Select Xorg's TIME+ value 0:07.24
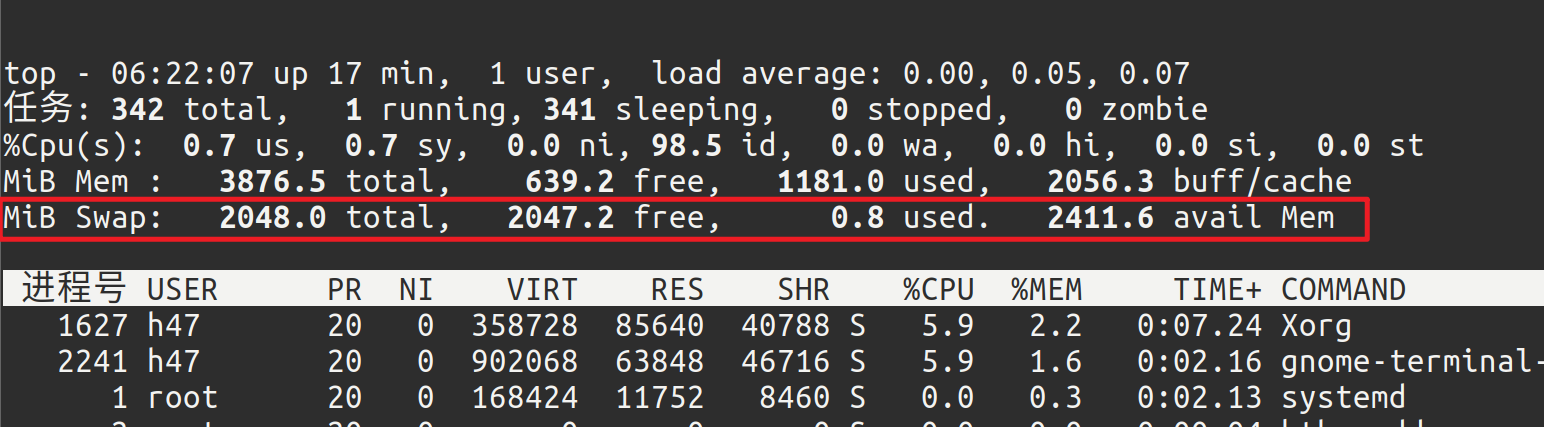Viewport: 1544px width, 427px height. pyautogui.click(x=1200, y=326)
